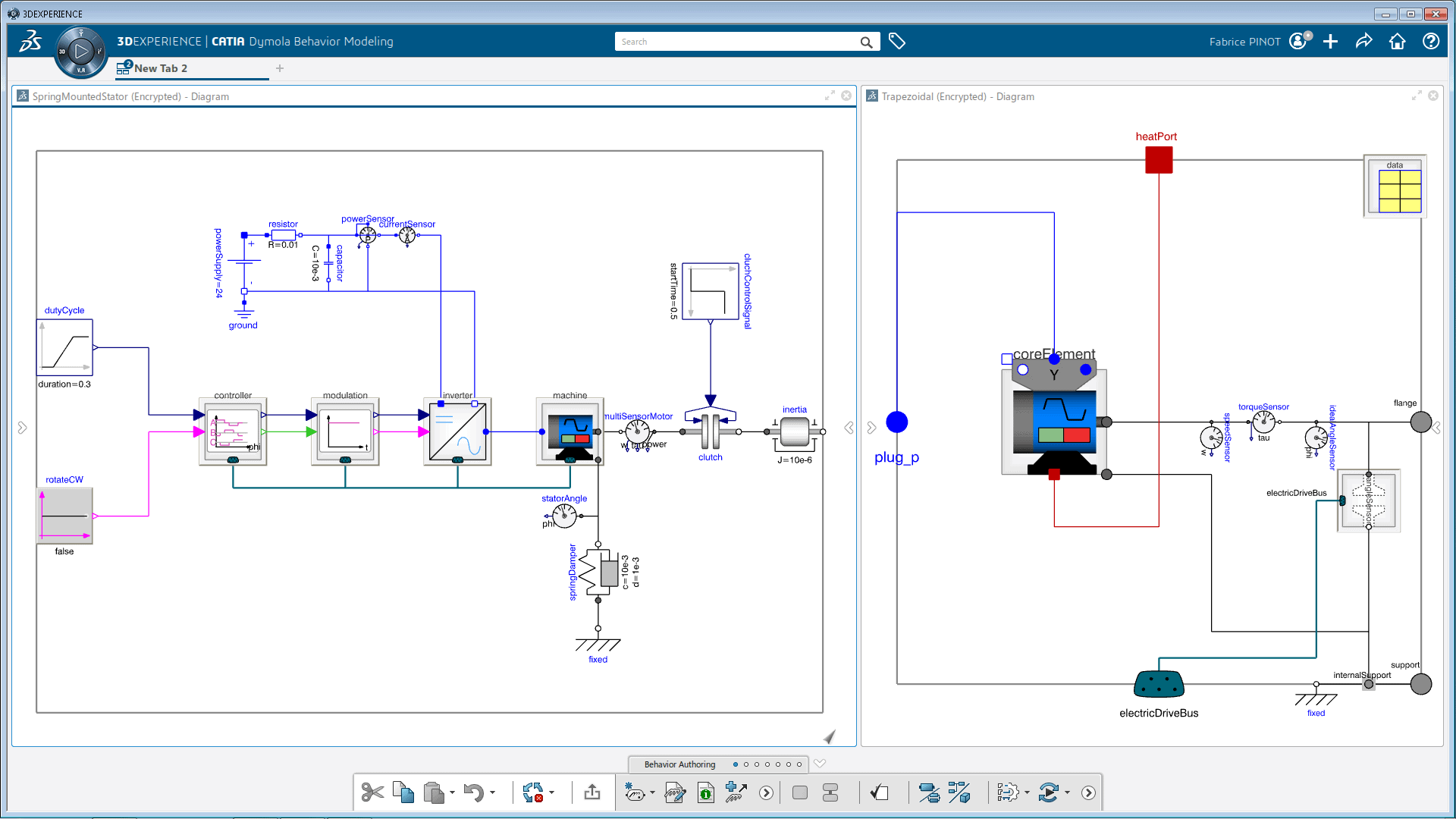Select the inverter block in left diagram
Screen dimensions: 1456x819
(457, 431)
